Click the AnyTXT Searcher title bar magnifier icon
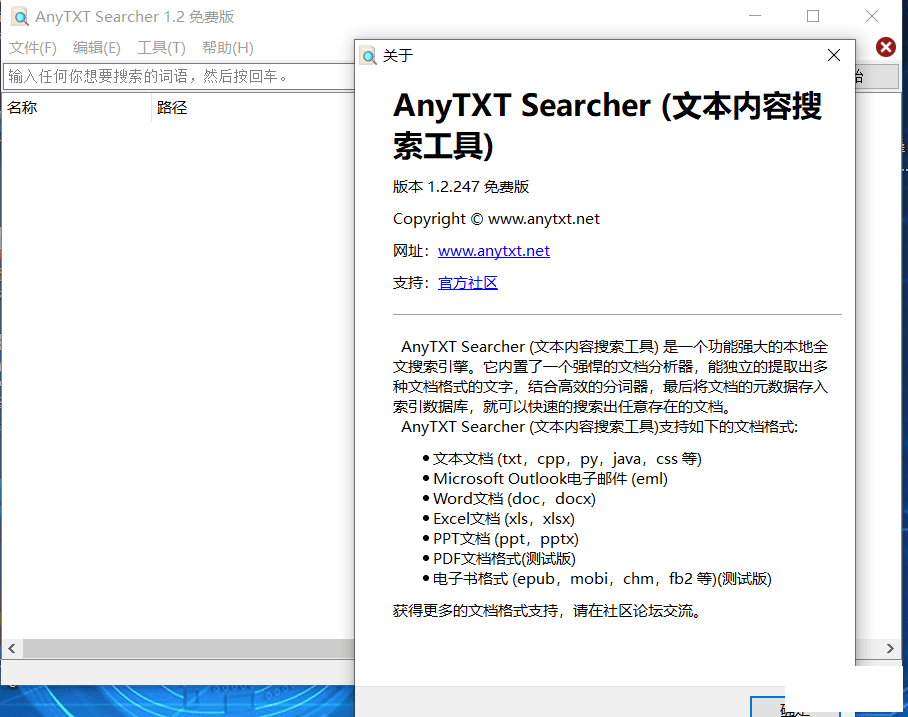Screen dimensions: 908x717 pos(20,17)
